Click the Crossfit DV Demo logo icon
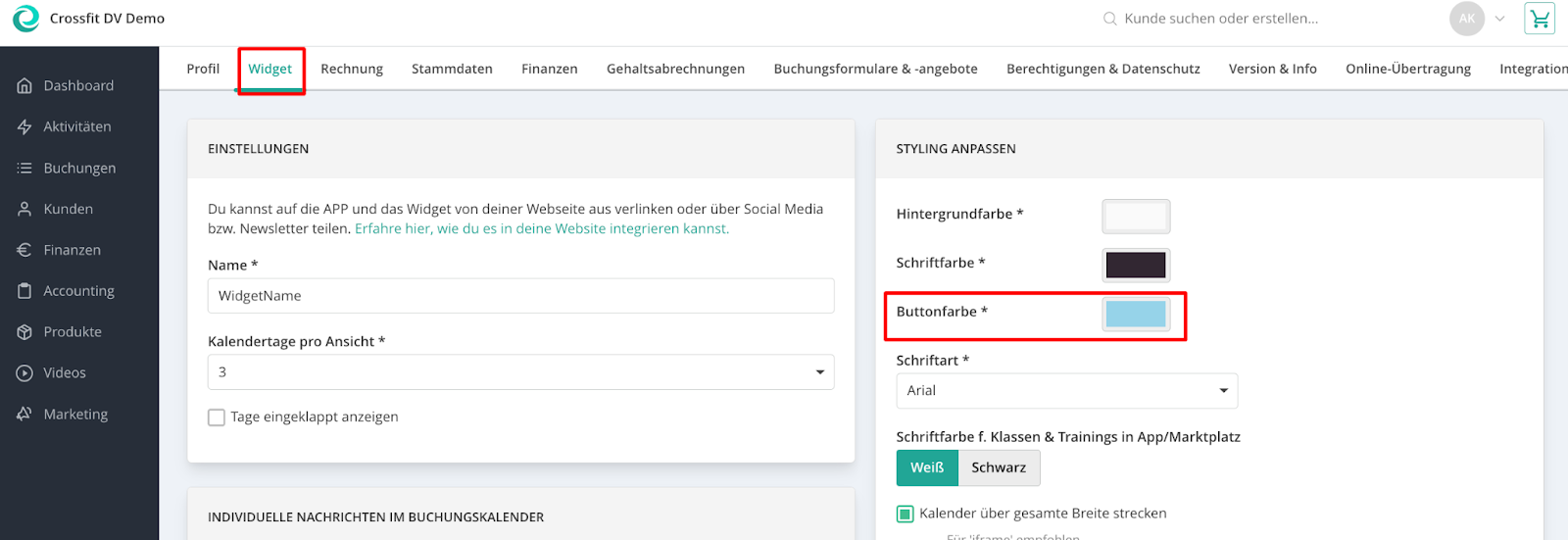This screenshot has width=1568, height=540. point(25,18)
